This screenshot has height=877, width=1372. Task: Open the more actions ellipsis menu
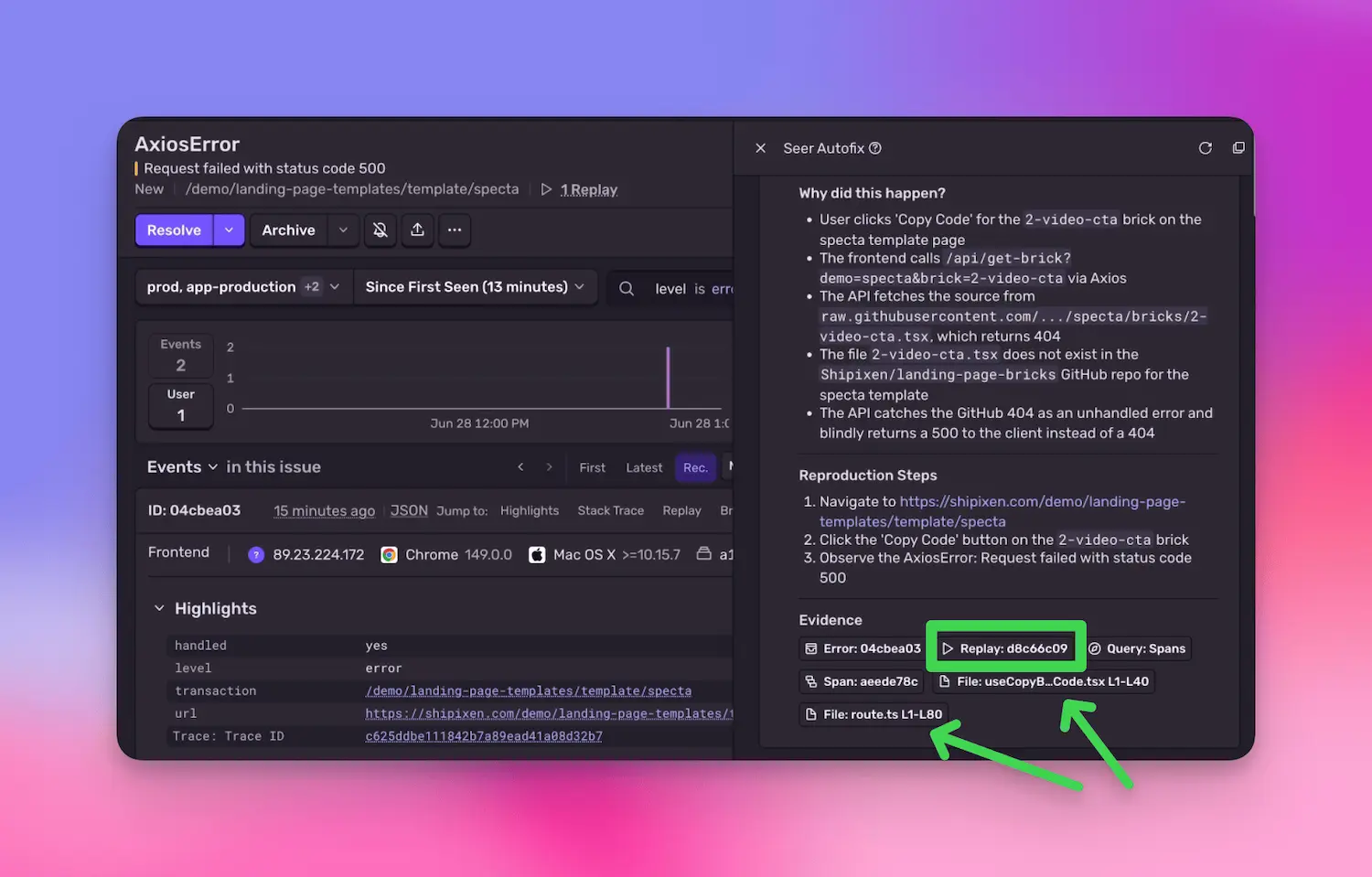point(455,230)
